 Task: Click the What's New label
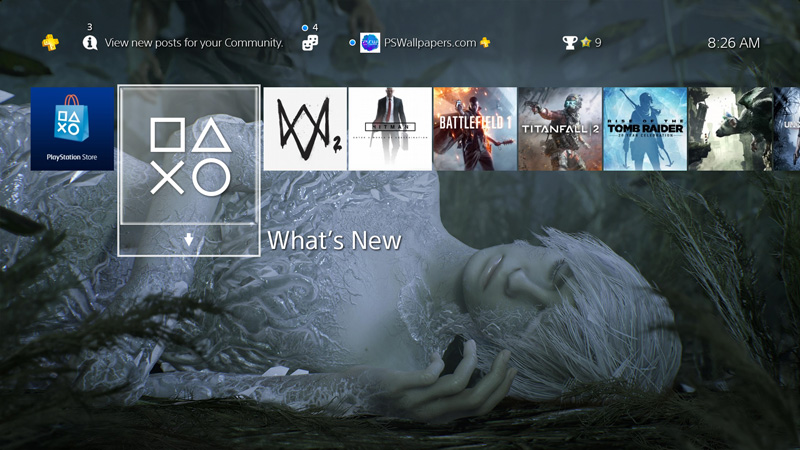tap(335, 241)
